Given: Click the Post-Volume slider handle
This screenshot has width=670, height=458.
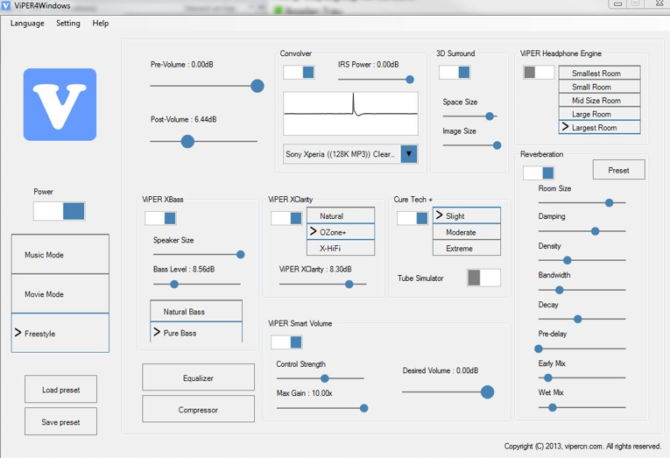Looking at the screenshot, I should coord(188,141).
